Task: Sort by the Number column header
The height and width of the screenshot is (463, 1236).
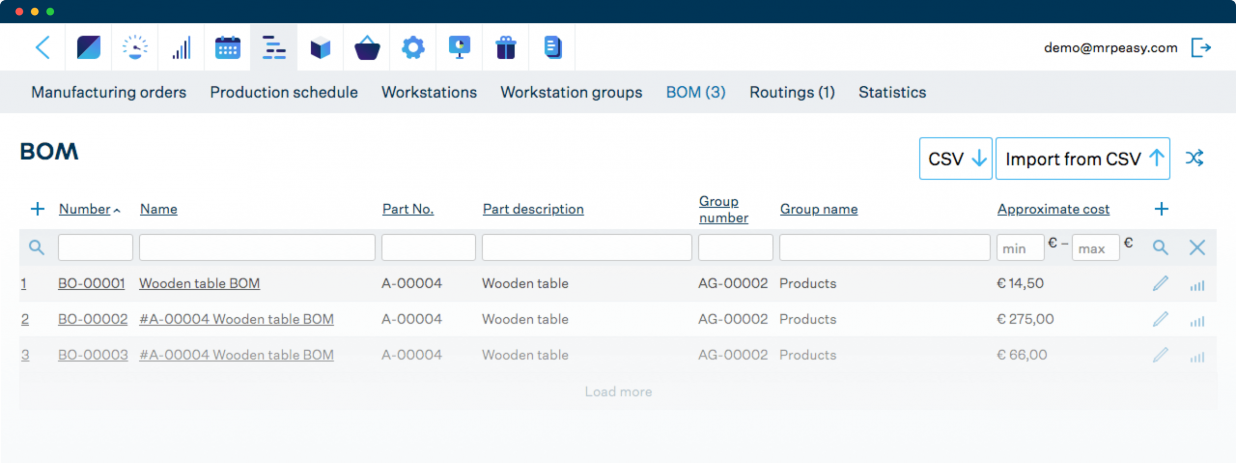Action: click(85, 209)
